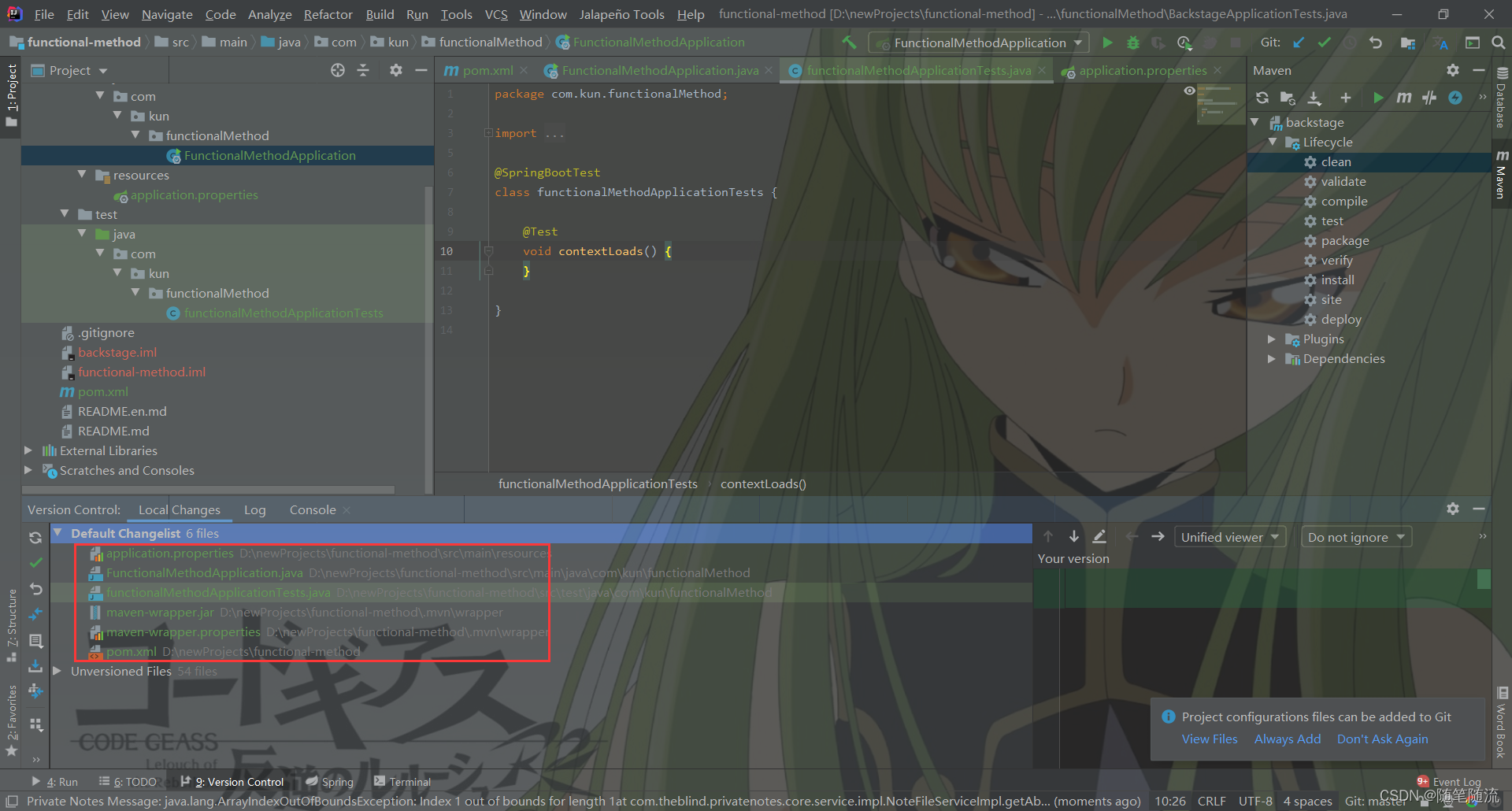Expand External Libraries in Project tree
1512x811 pixels.
pyautogui.click(x=28, y=450)
